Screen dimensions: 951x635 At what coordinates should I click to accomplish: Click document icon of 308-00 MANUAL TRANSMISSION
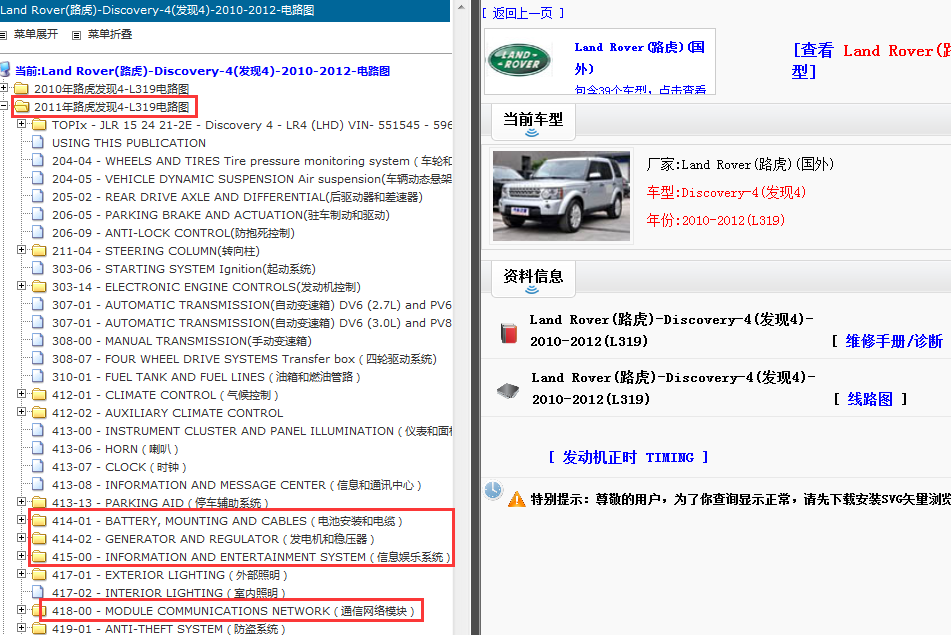(38, 341)
